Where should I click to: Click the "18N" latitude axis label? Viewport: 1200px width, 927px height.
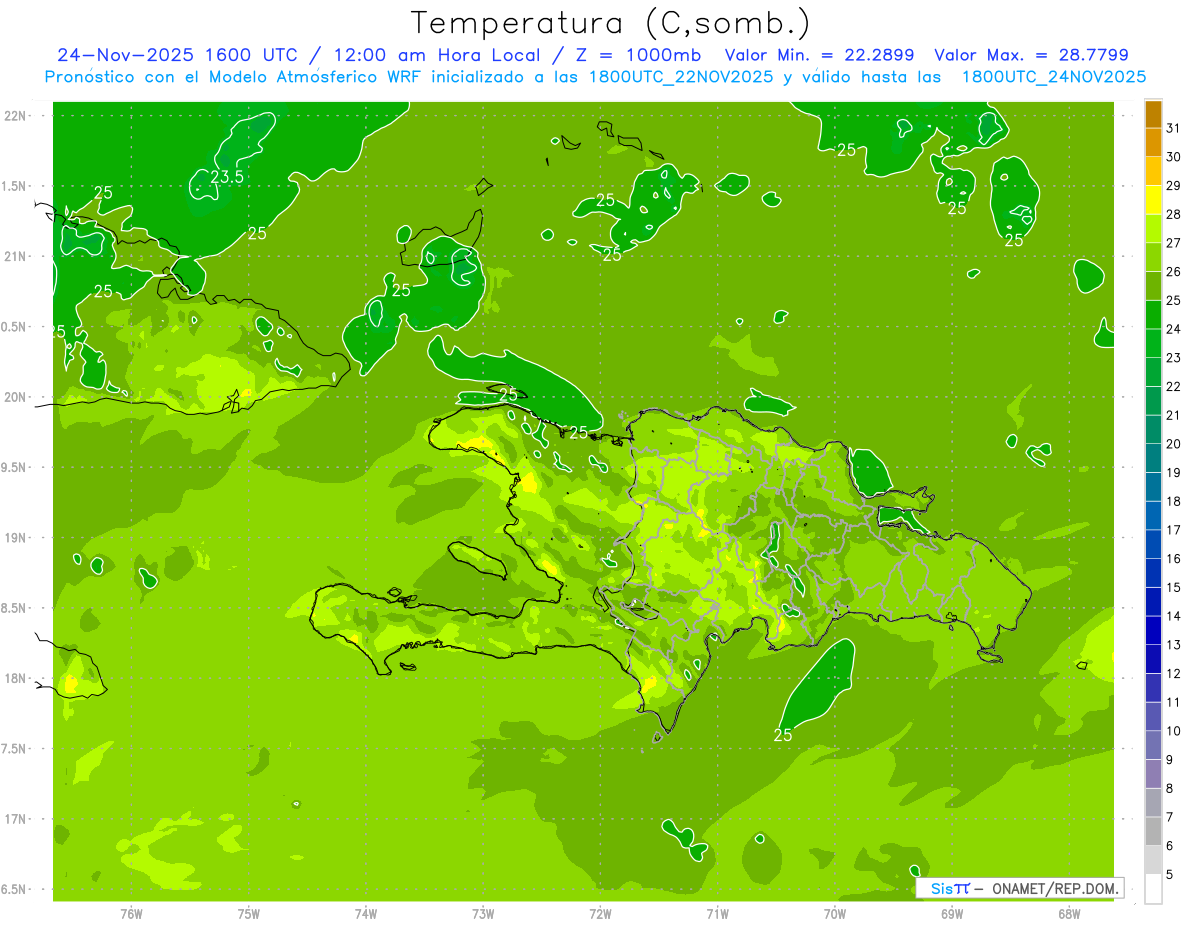15,678
